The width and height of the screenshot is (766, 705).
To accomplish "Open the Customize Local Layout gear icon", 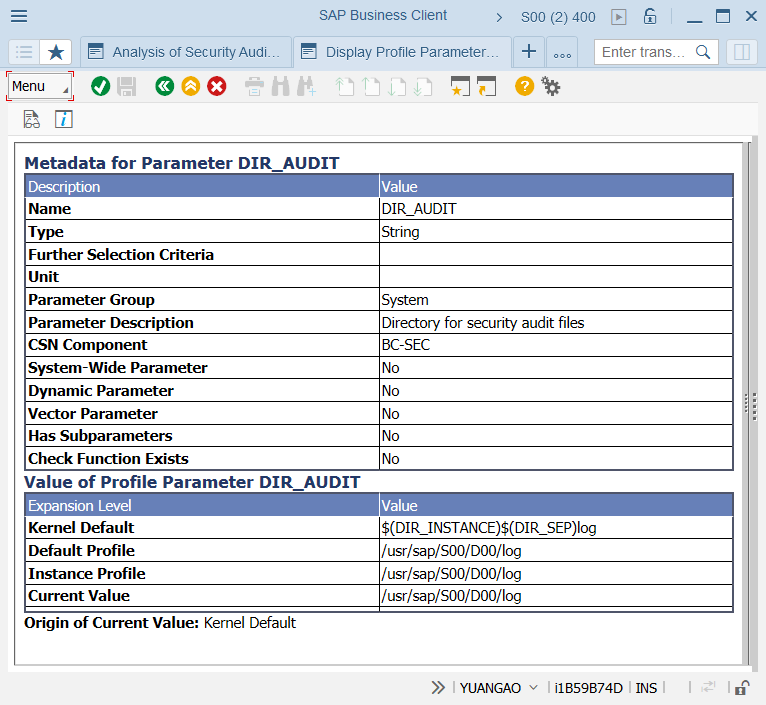I will click(x=551, y=86).
